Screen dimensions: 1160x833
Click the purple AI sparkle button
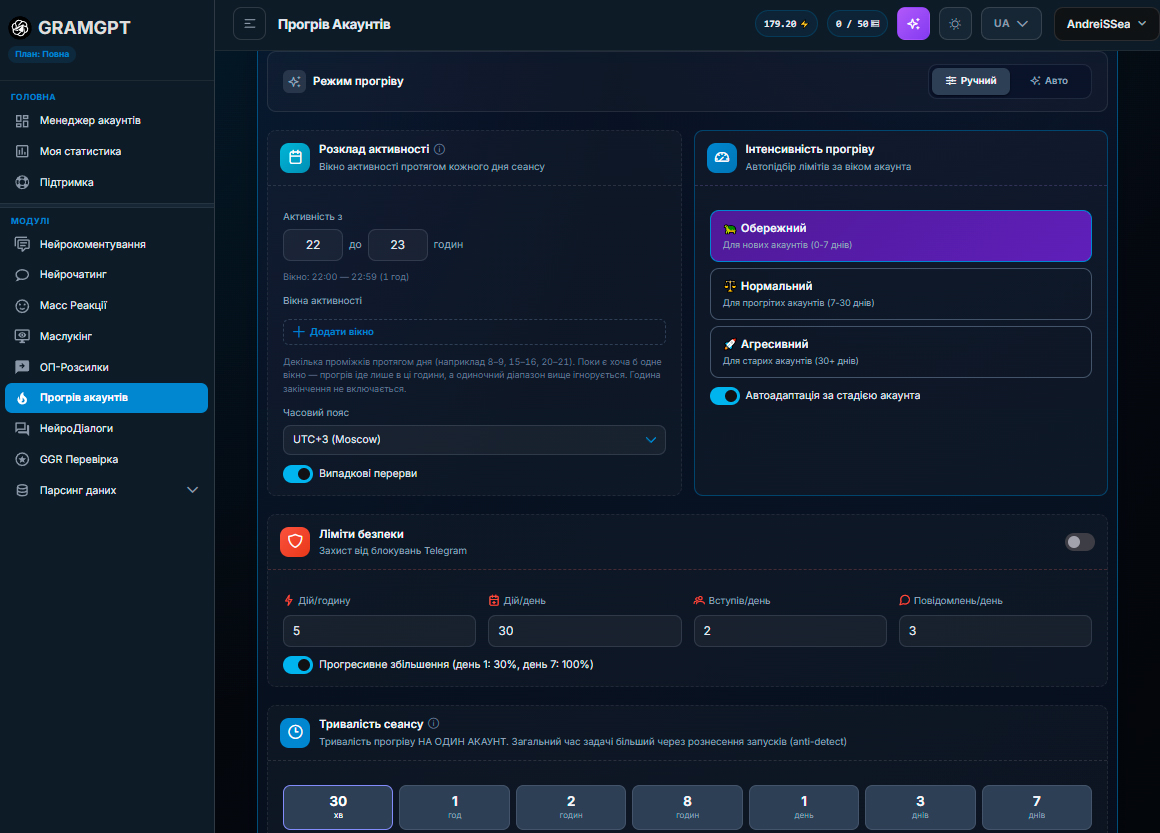click(913, 24)
